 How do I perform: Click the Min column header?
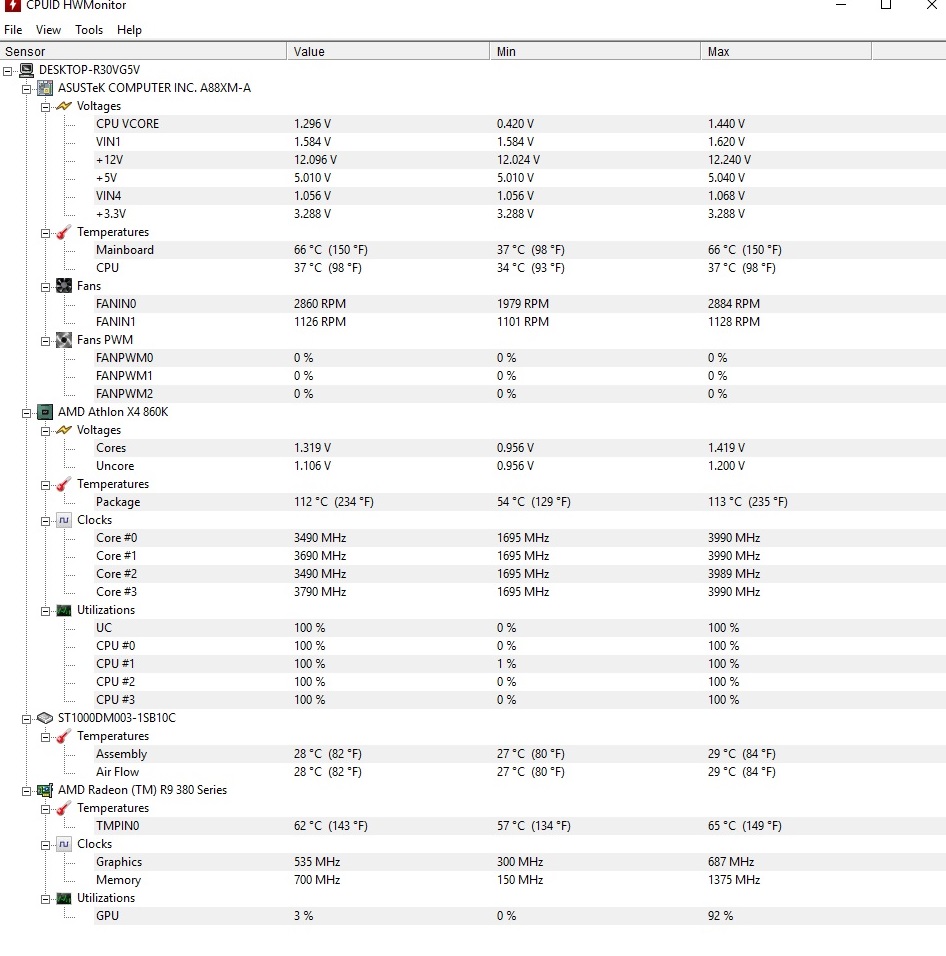click(x=596, y=51)
